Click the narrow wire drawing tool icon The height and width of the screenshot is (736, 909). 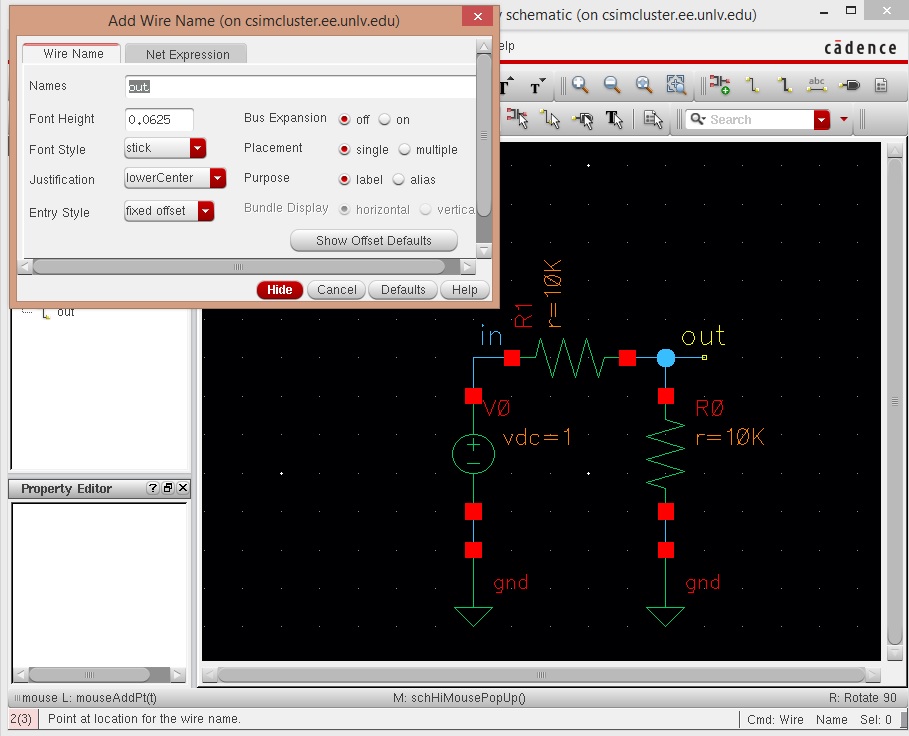click(752, 85)
